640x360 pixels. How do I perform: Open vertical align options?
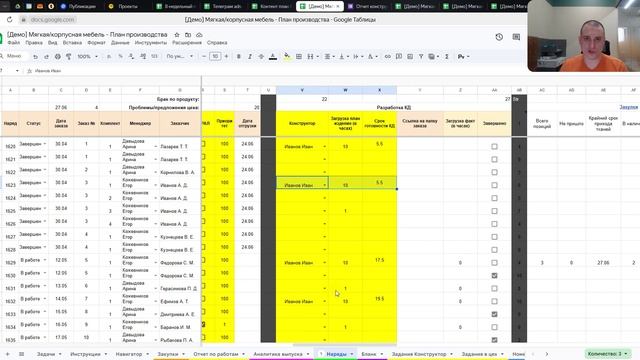(x=343, y=56)
